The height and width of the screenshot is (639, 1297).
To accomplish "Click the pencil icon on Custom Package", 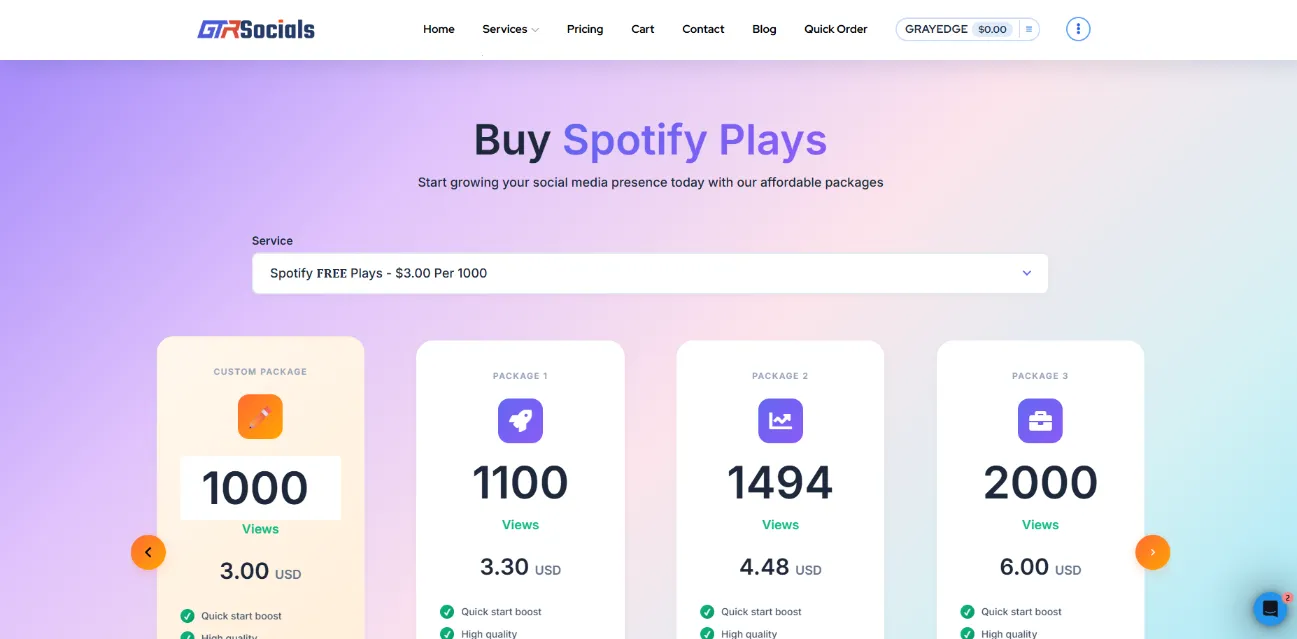I will (x=260, y=416).
